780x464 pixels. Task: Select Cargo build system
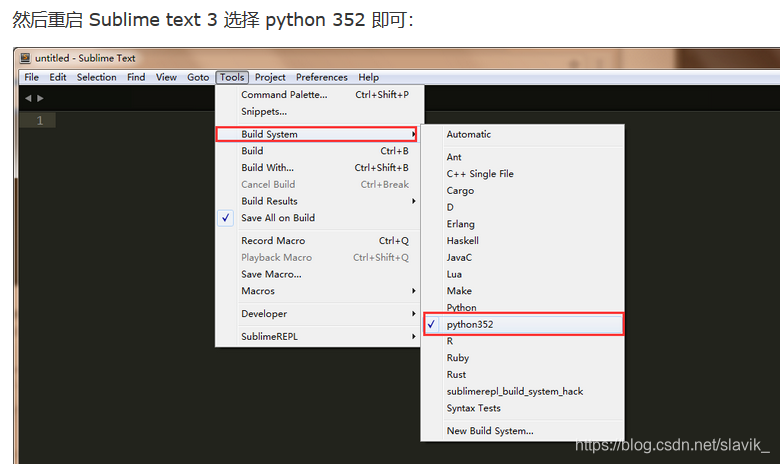click(x=523, y=190)
